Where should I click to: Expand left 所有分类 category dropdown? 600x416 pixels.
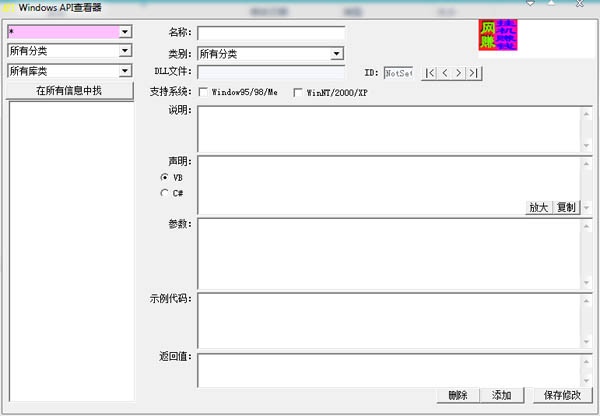coord(125,51)
